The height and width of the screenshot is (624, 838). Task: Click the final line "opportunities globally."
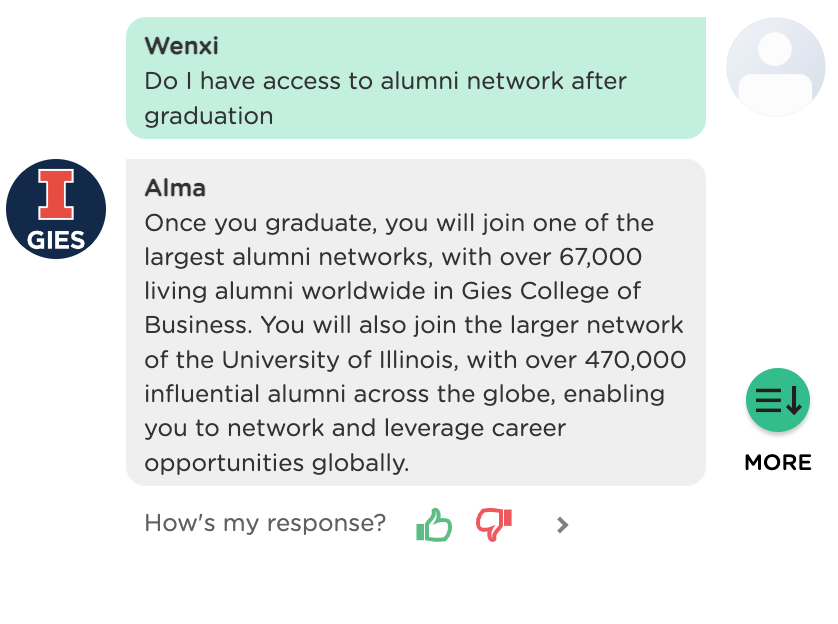[277, 463]
